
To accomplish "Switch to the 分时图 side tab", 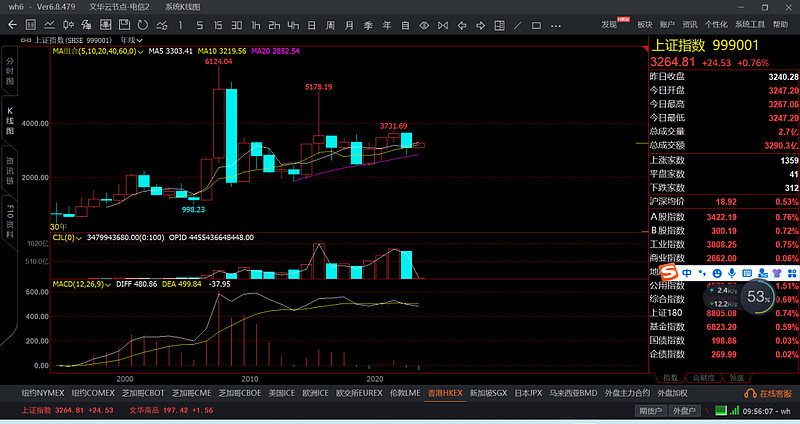I will tap(10, 71).
